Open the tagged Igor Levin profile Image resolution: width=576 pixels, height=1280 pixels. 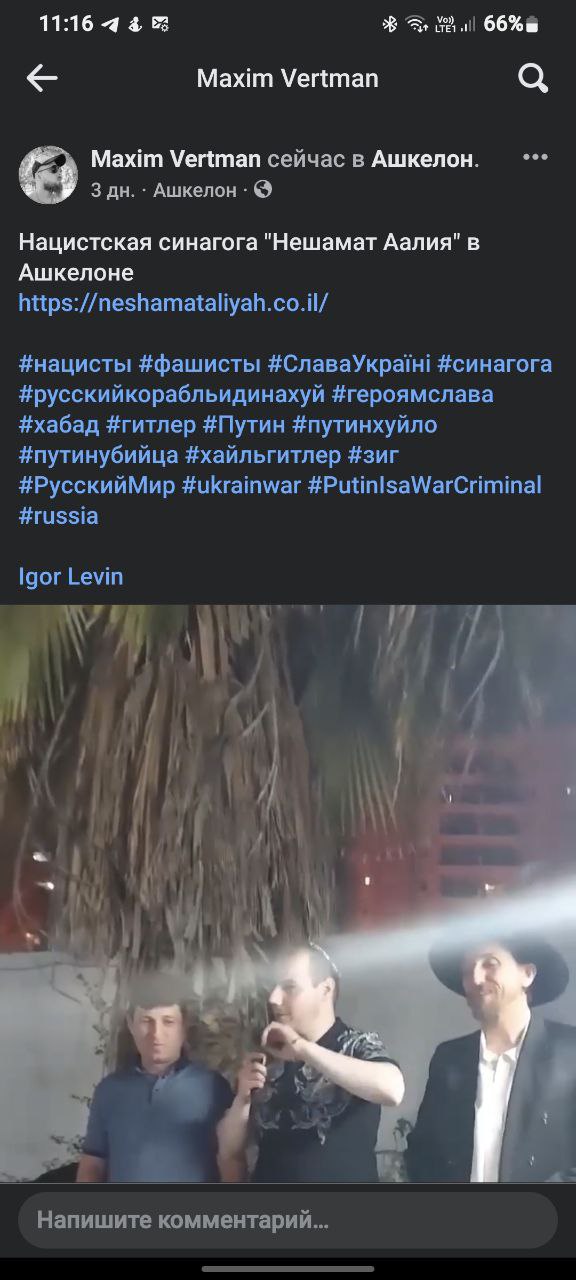(71, 577)
